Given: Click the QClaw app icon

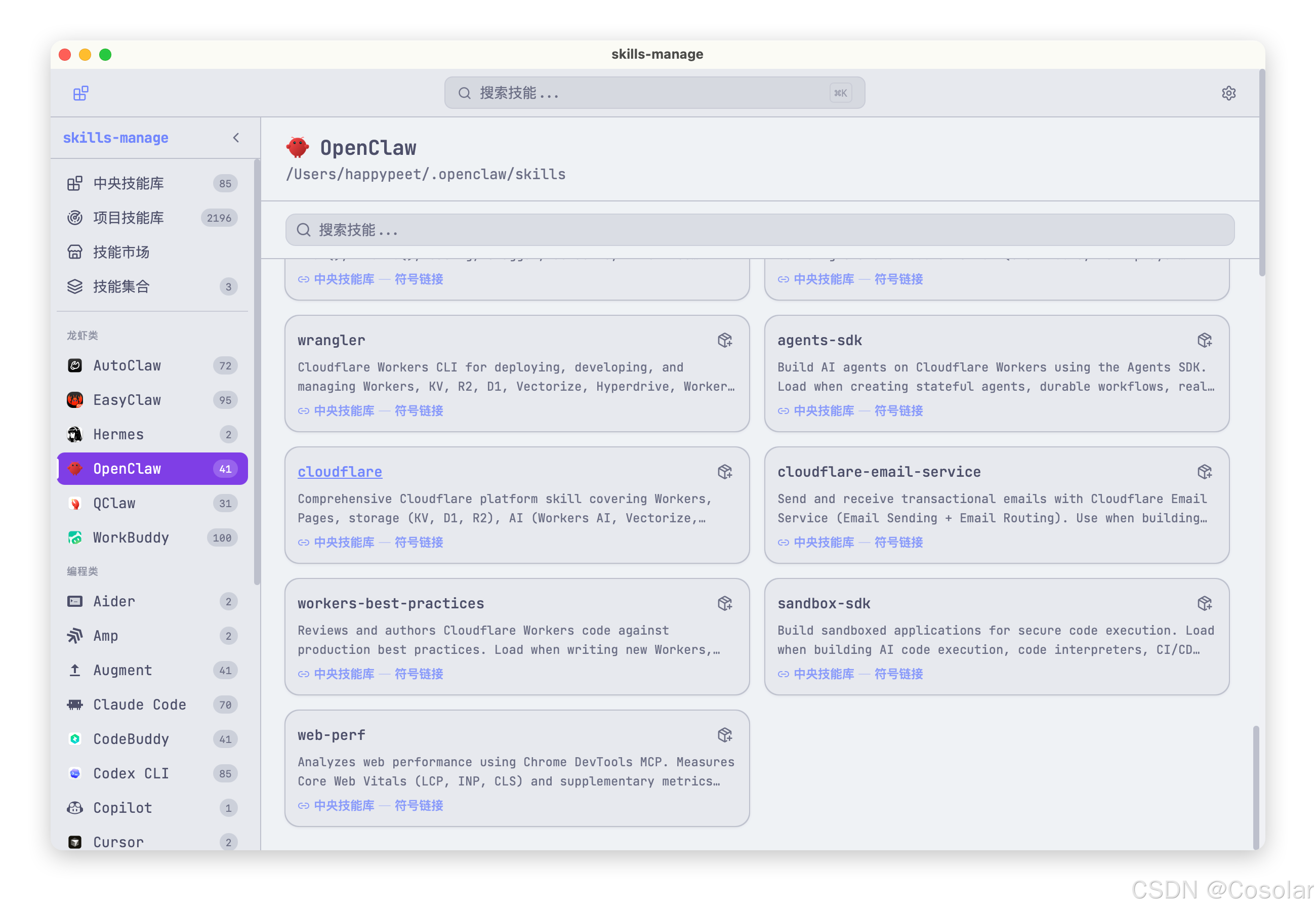Looking at the screenshot, I should pyautogui.click(x=75, y=503).
